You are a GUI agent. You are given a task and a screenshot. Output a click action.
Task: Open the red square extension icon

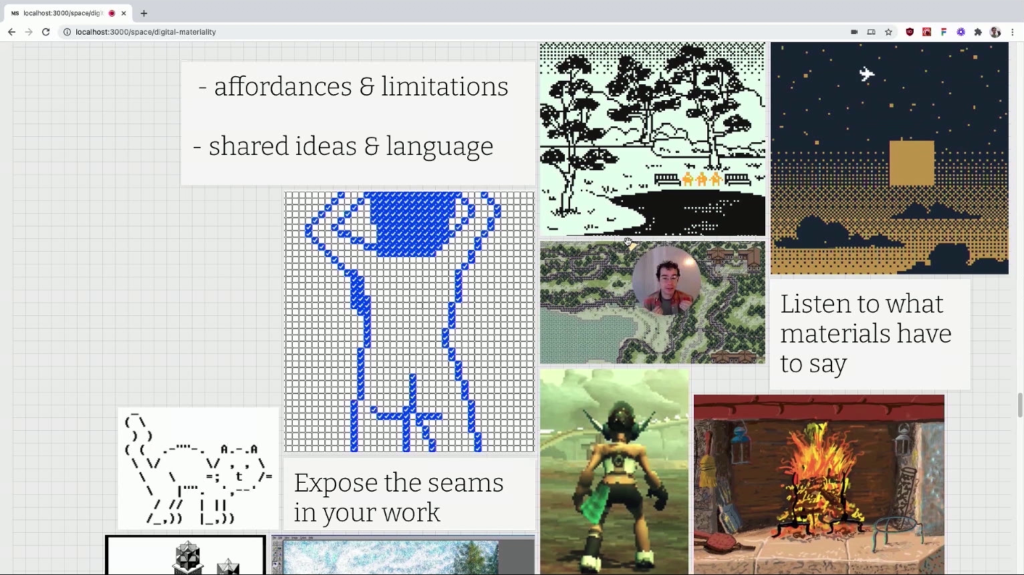[x=927, y=32]
